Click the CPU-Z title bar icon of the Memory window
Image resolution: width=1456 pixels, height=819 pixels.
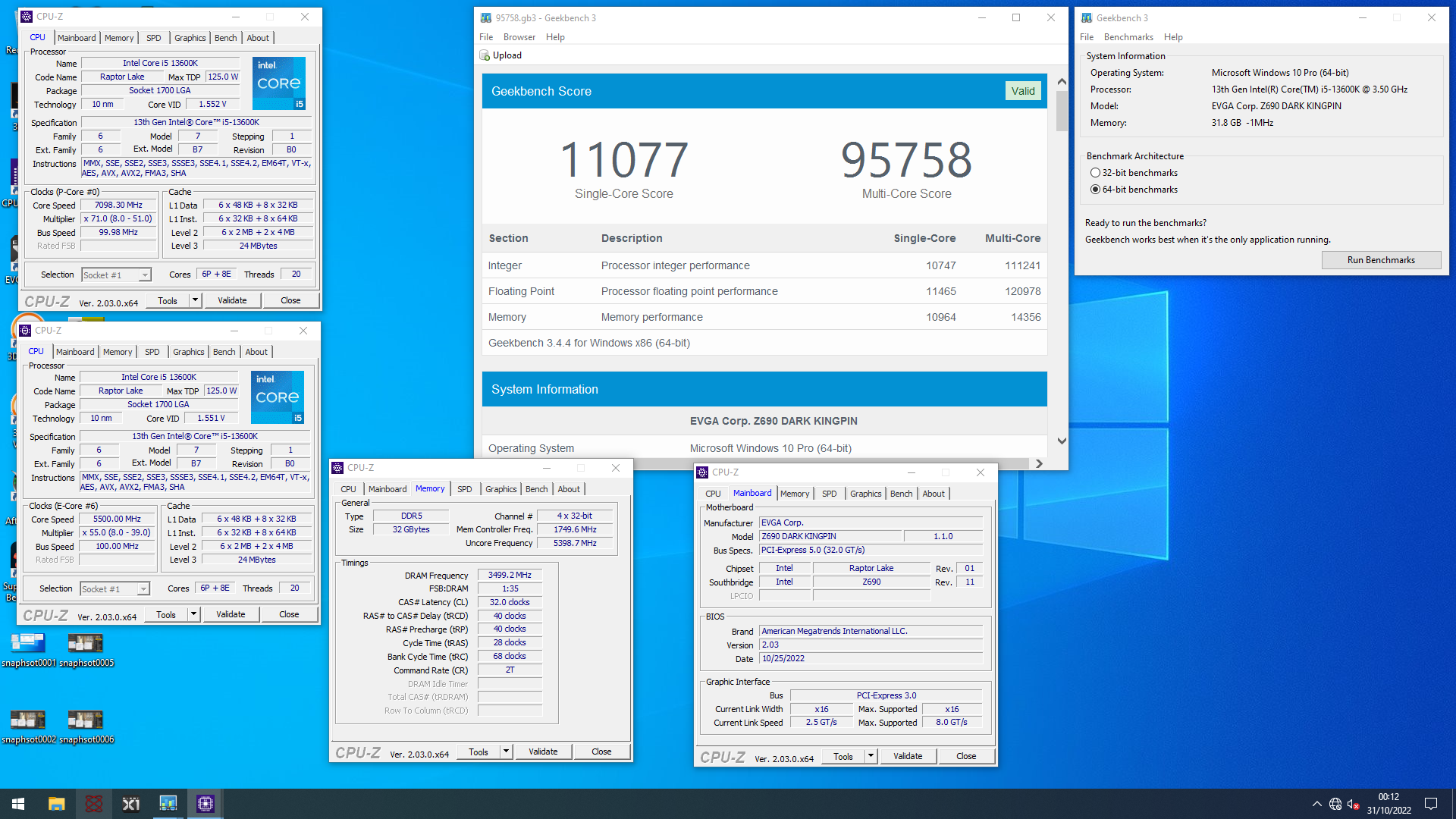tap(337, 468)
